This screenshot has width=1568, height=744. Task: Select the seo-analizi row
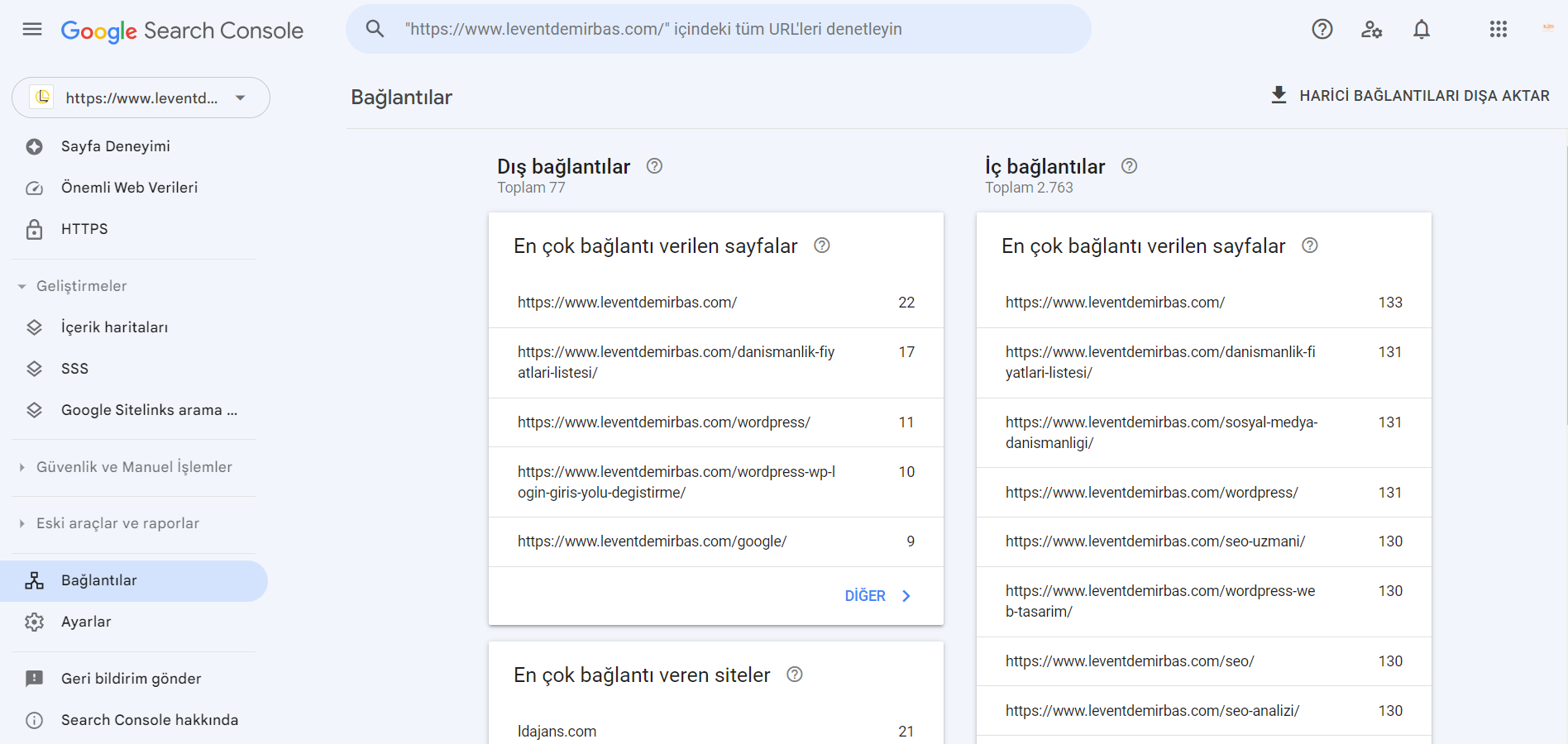pos(1204,711)
